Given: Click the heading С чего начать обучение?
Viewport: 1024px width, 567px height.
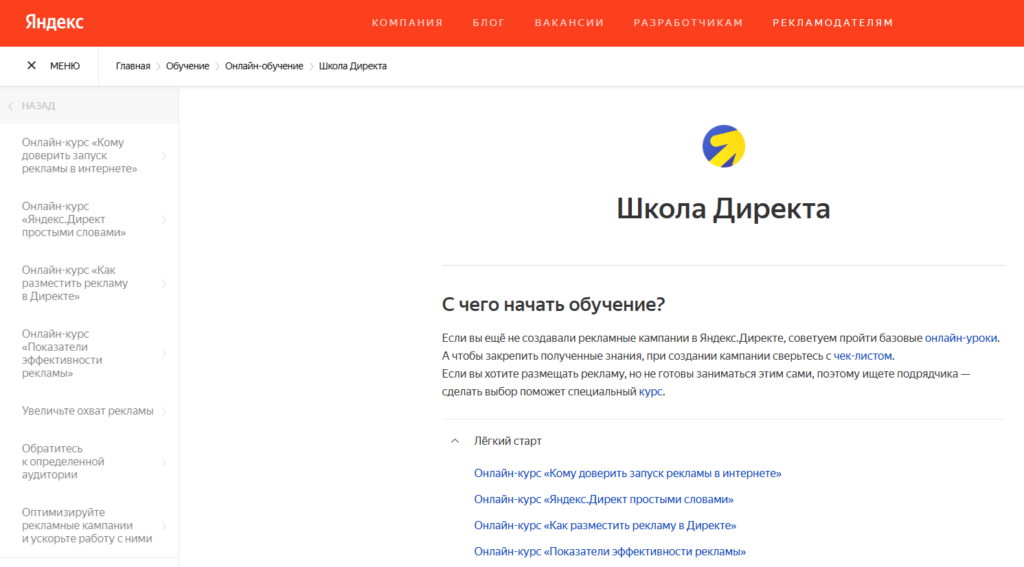Looking at the screenshot, I should click(x=553, y=304).
